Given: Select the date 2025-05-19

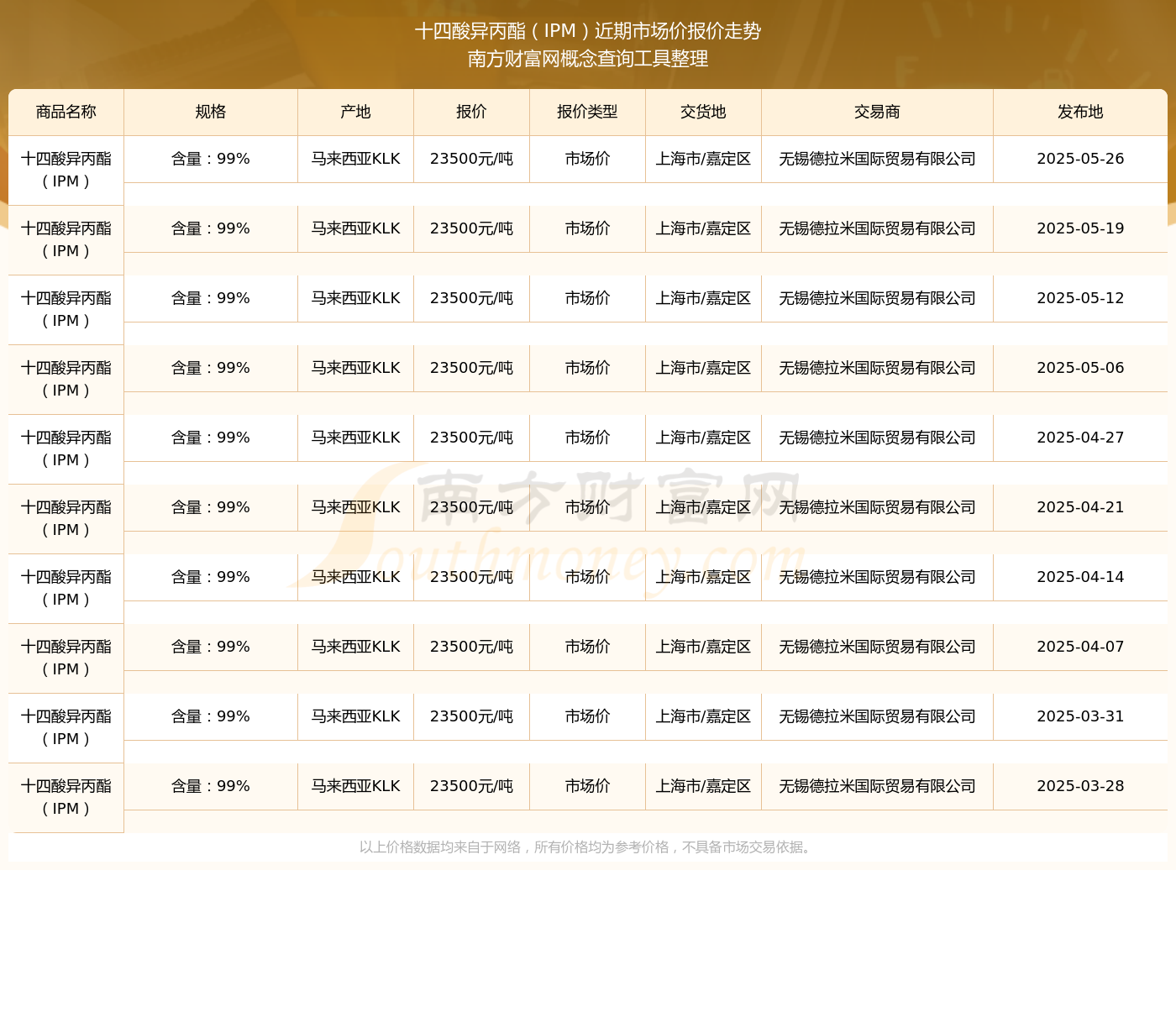Looking at the screenshot, I should click(1080, 228).
